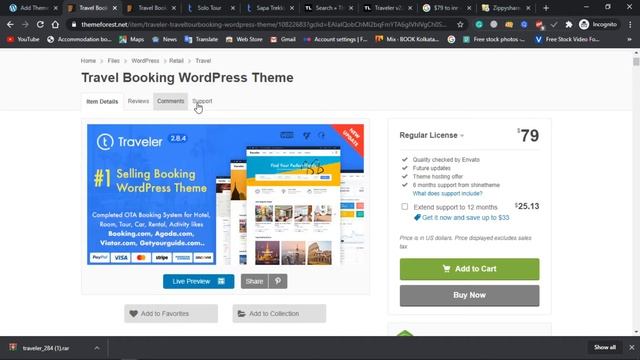
Task: Bookmark page with the star icon
Action: [x=460, y=24]
